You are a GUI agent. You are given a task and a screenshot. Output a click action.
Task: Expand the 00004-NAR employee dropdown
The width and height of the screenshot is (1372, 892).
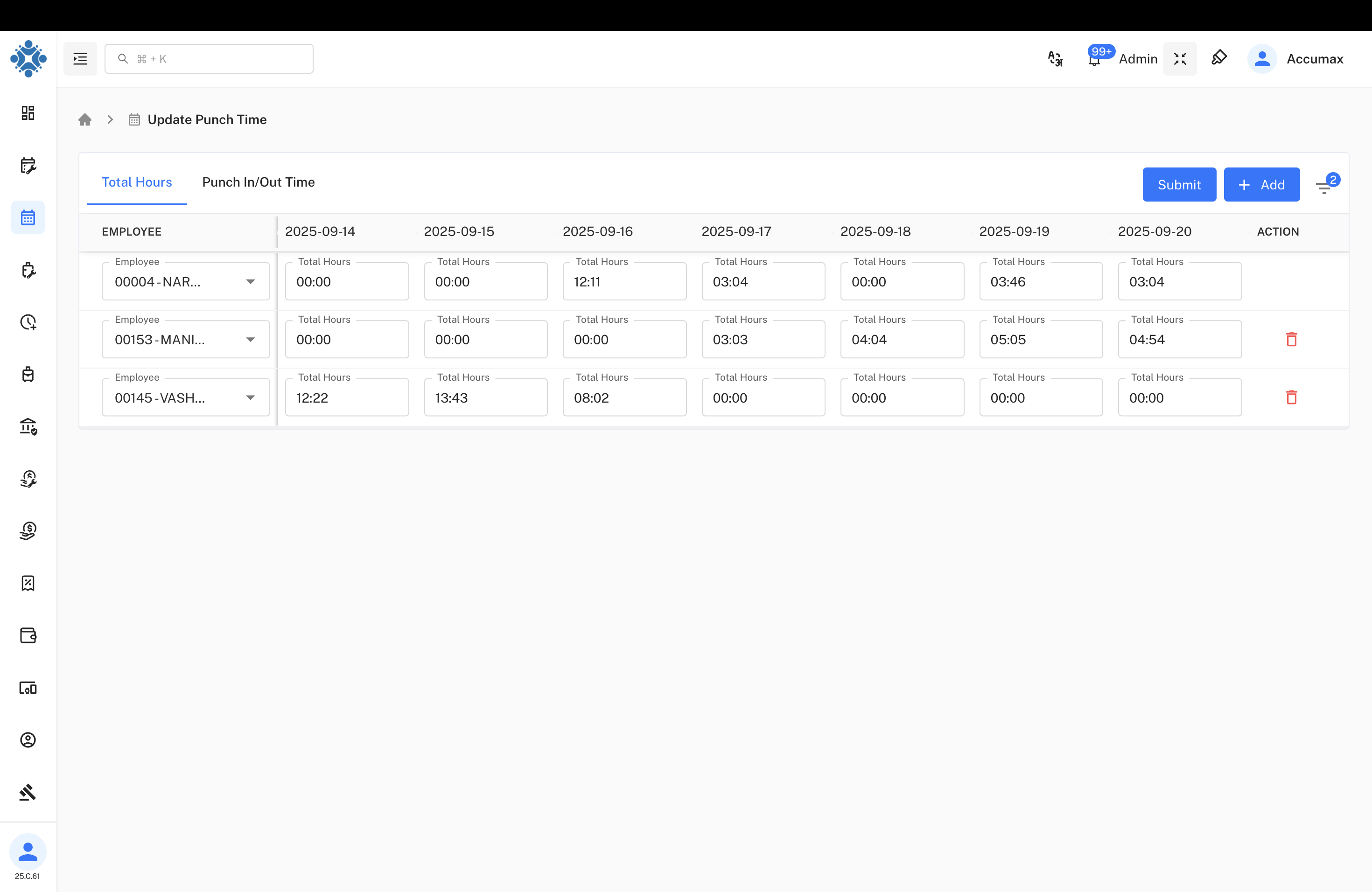point(250,282)
